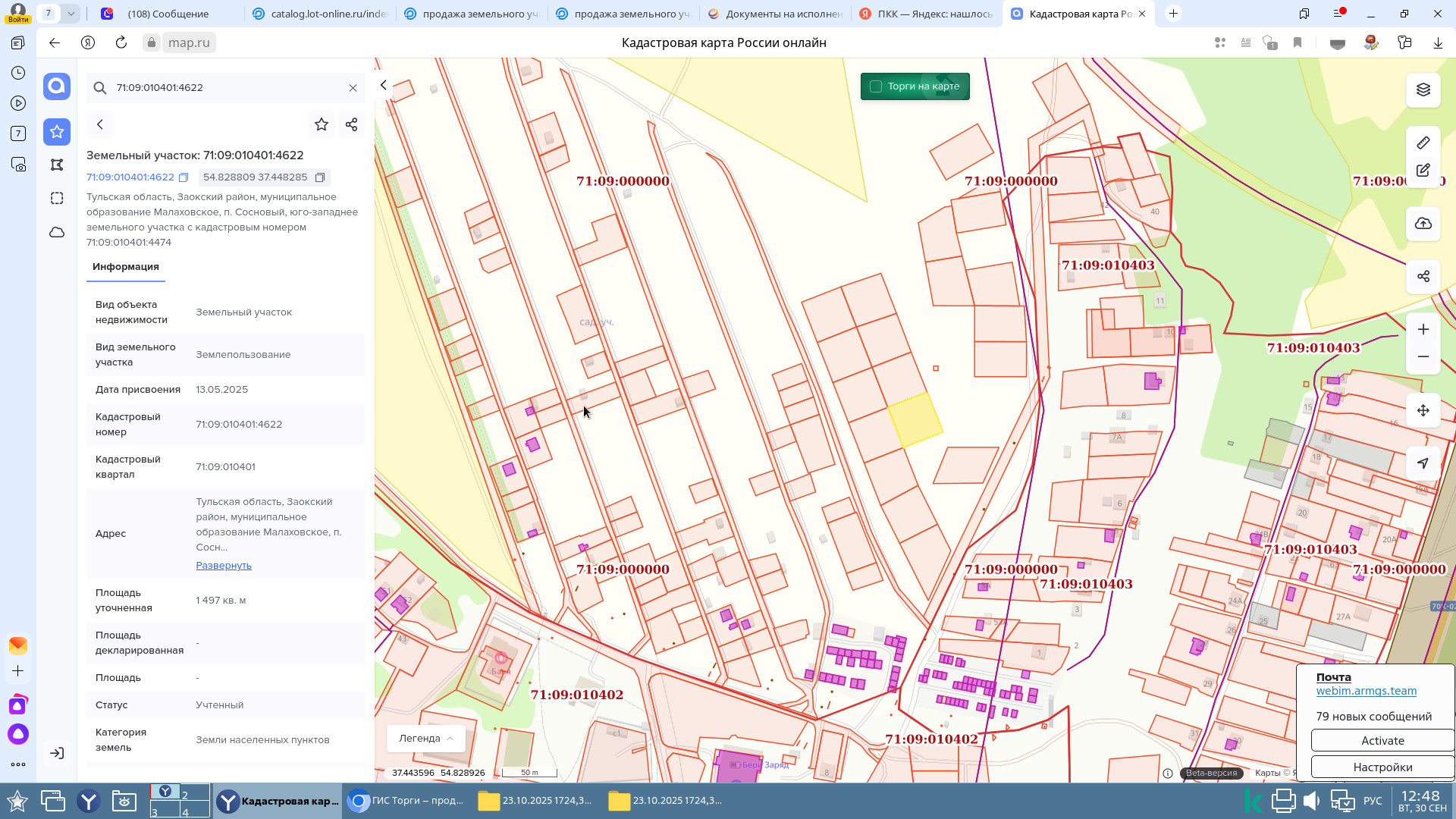Expand the Легенда panel
The width and height of the screenshot is (1456, 819).
click(425, 739)
